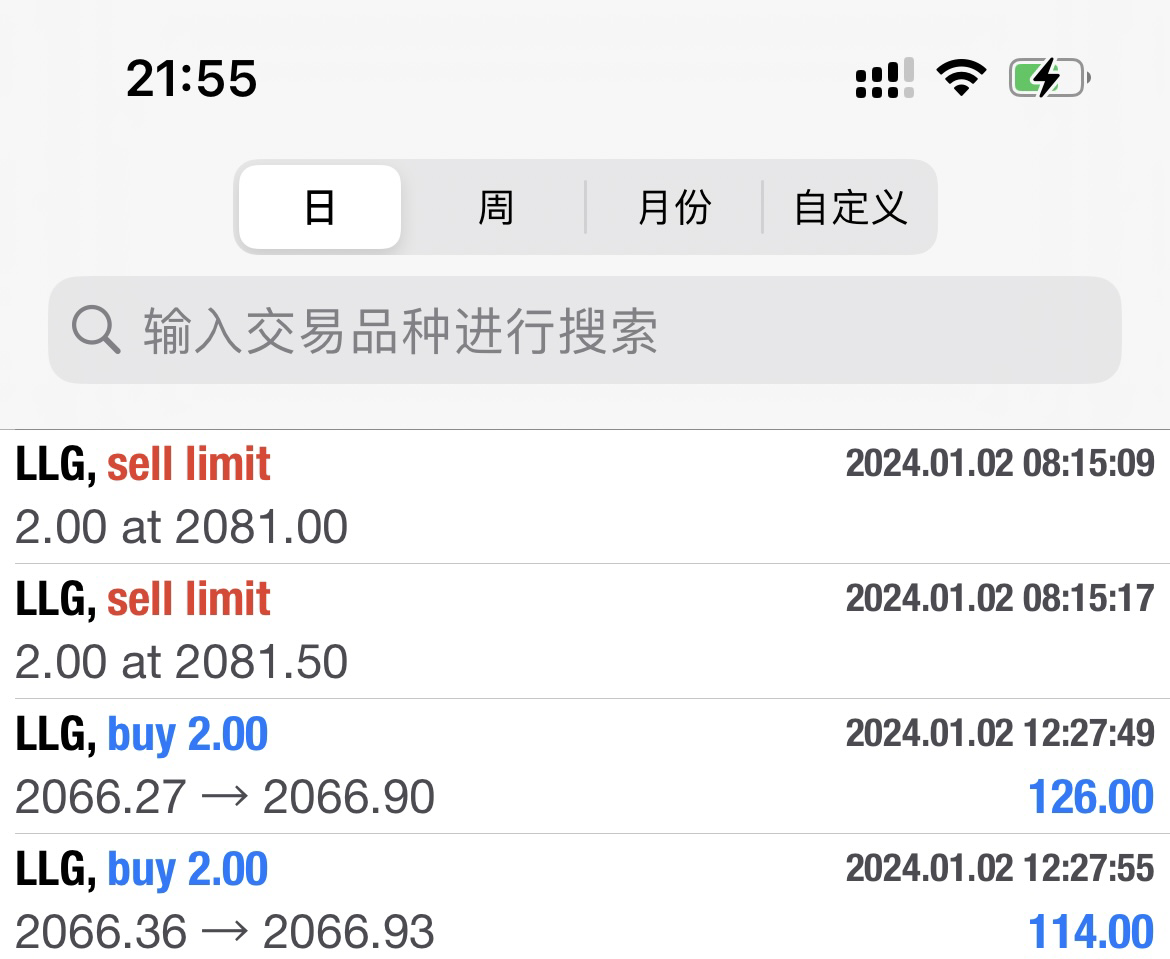
Task: Tap the cellular signal strength icon
Action: coord(884,78)
